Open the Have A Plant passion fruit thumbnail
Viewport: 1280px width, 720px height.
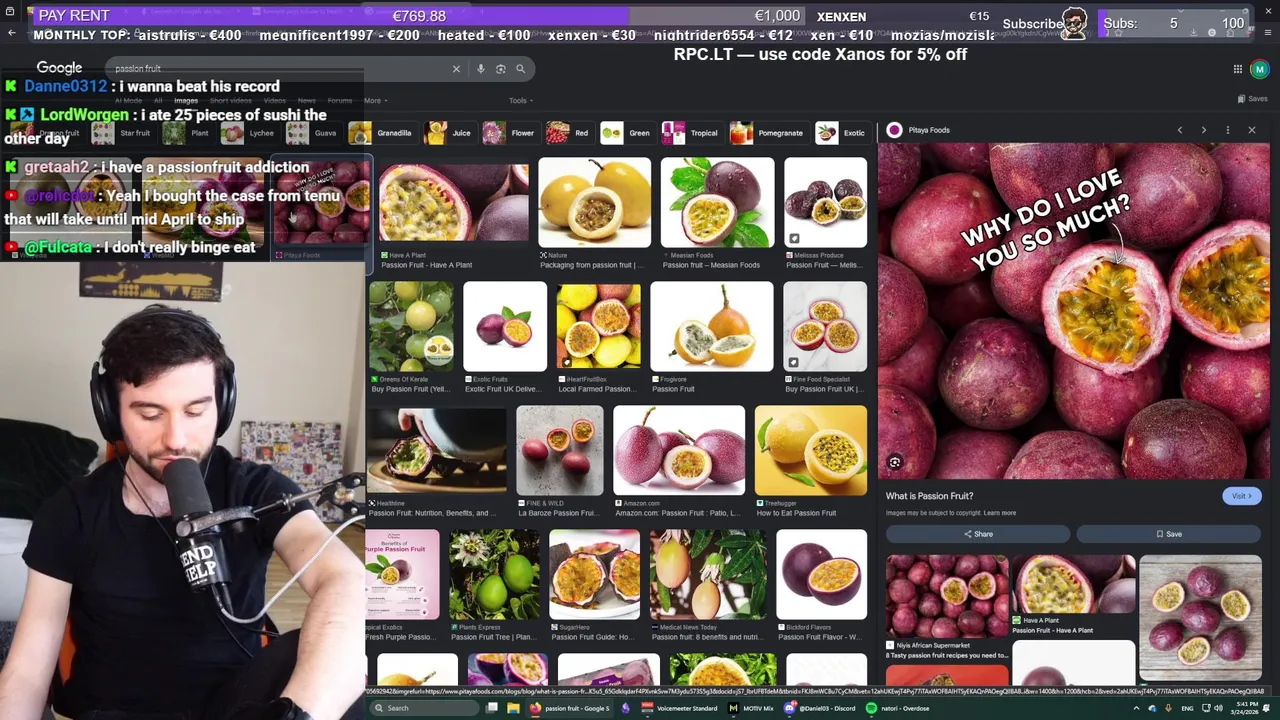453,203
